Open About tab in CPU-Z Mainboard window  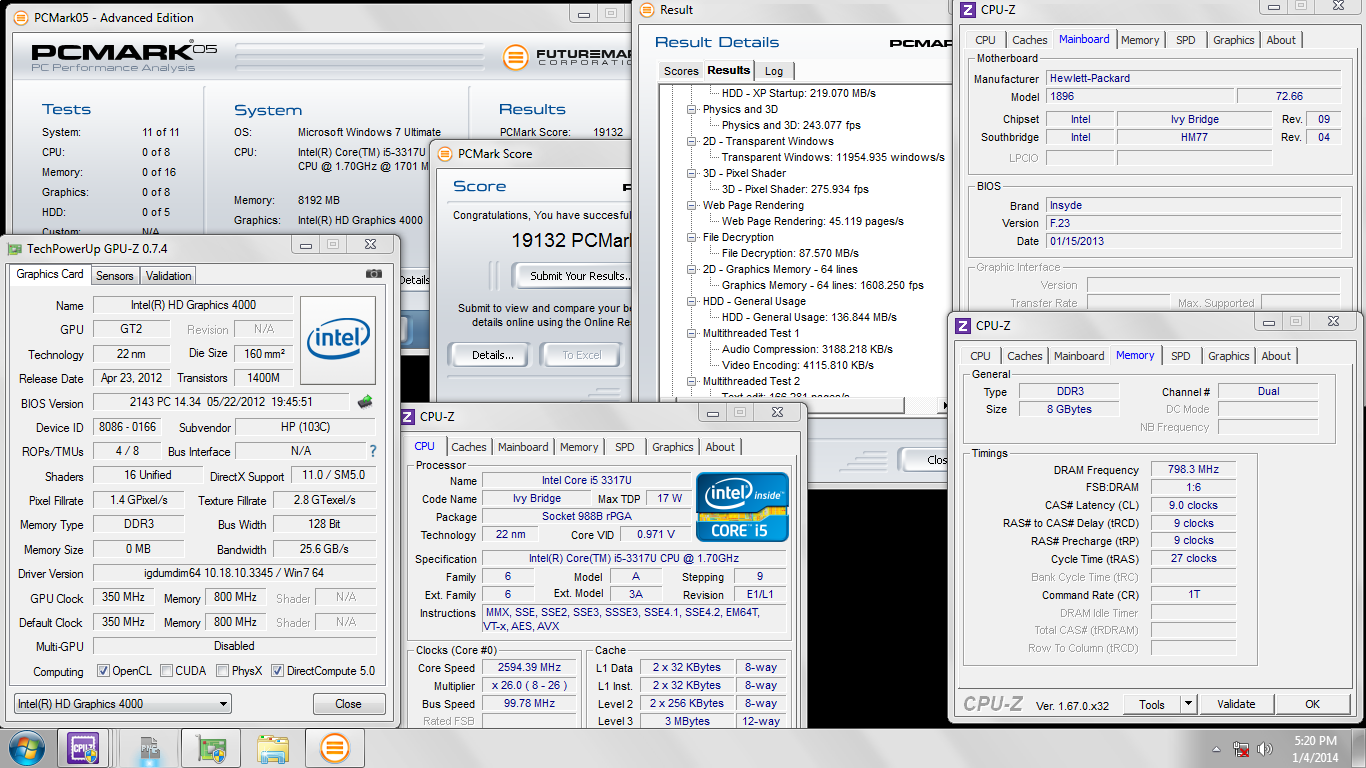point(1281,40)
